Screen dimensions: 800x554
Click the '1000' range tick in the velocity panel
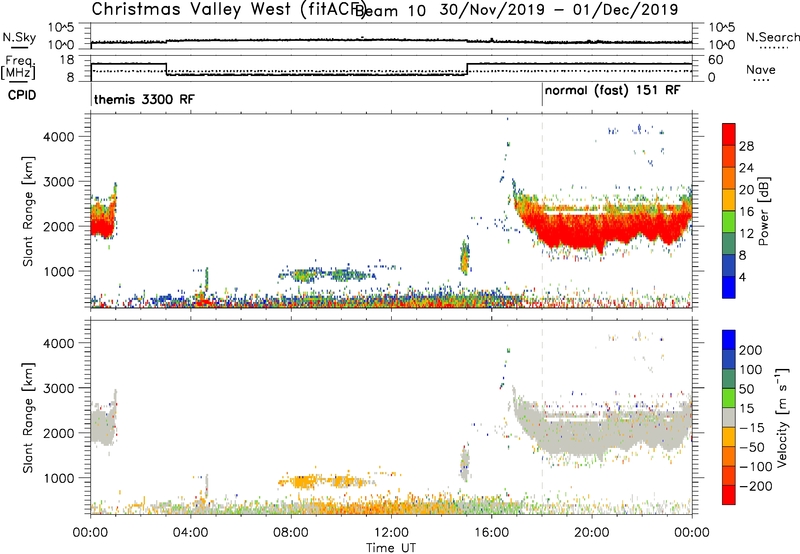click(58, 478)
